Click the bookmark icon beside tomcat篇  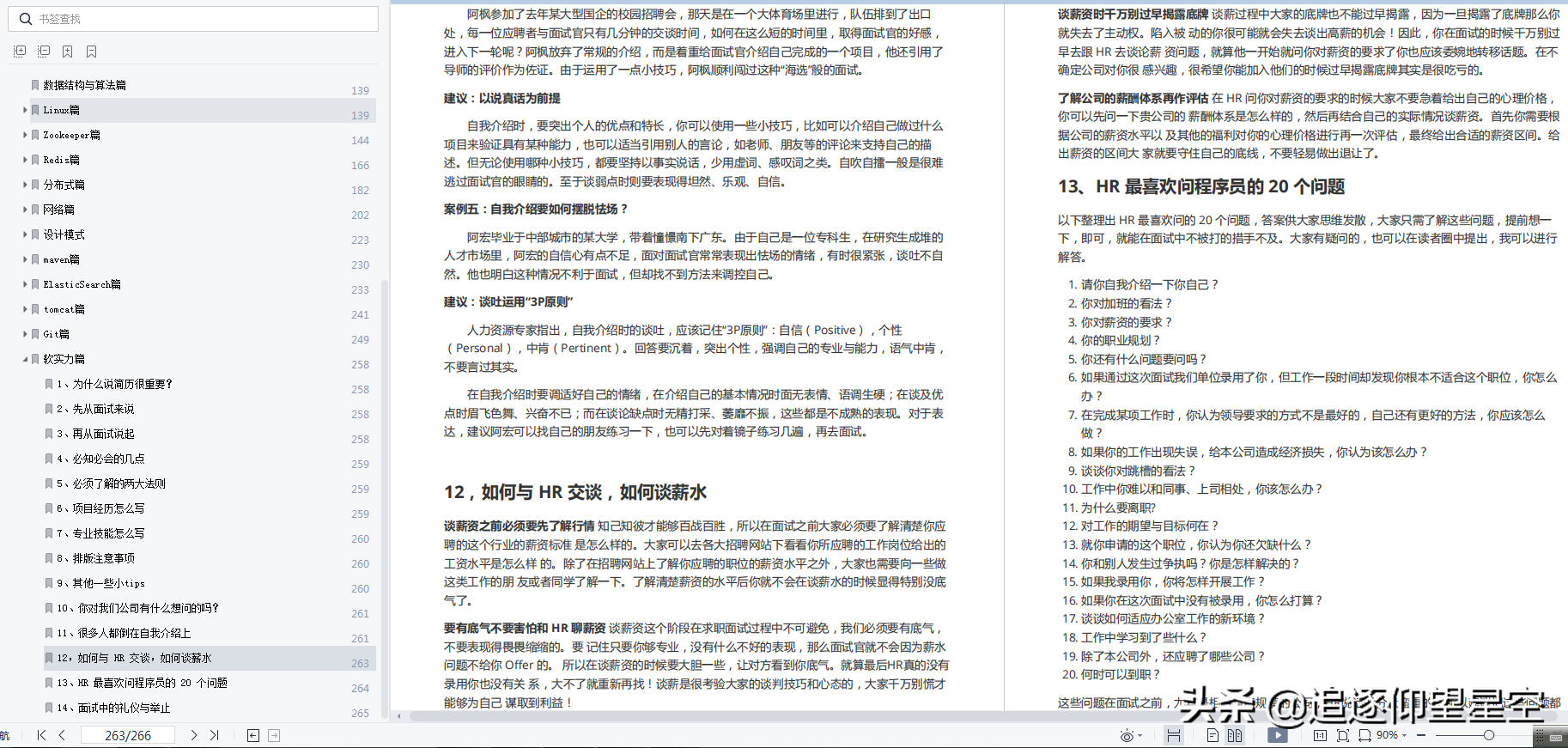click(x=35, y=309)
